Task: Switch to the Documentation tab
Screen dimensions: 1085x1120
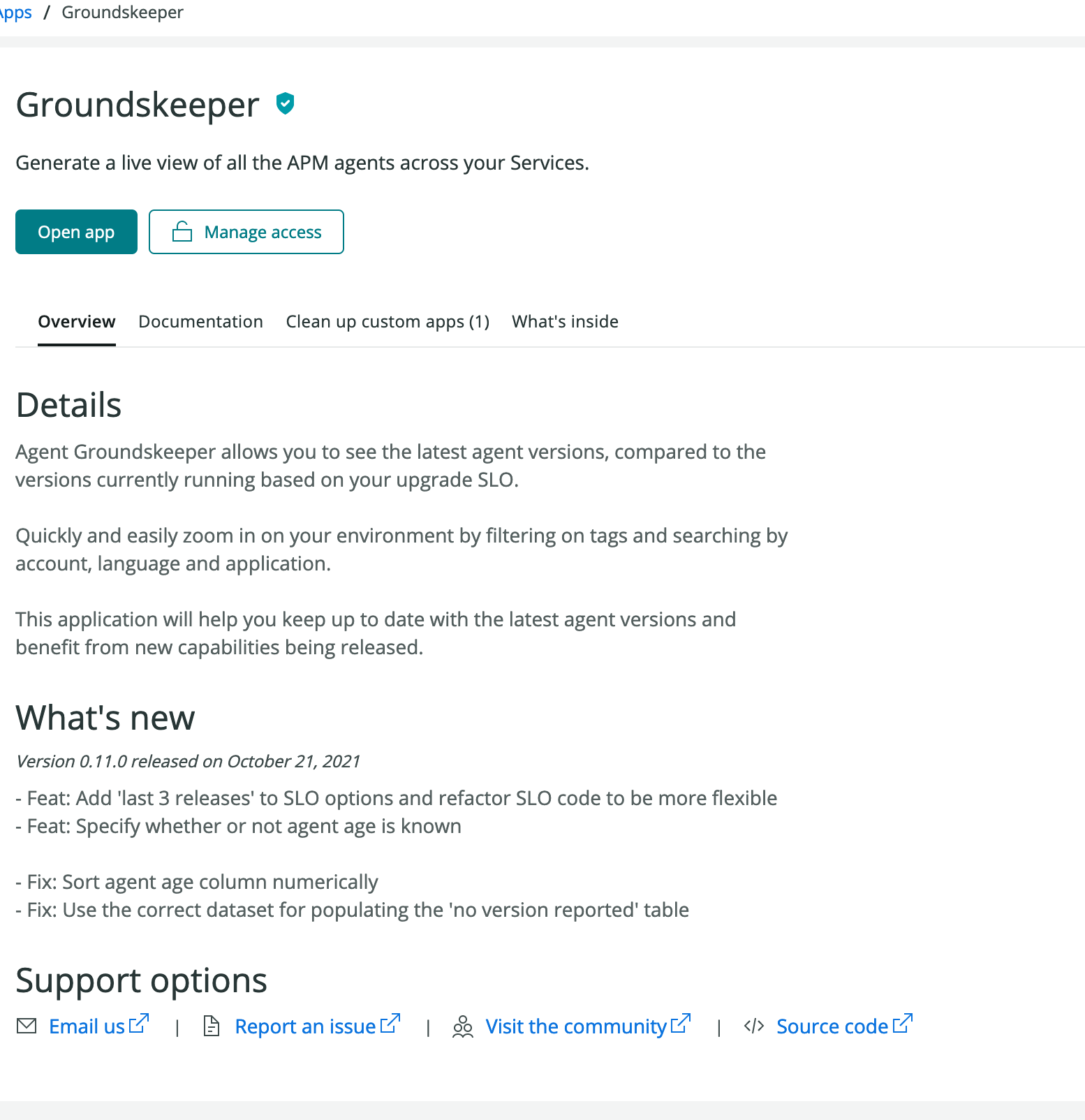Action: tap(200, 321)
